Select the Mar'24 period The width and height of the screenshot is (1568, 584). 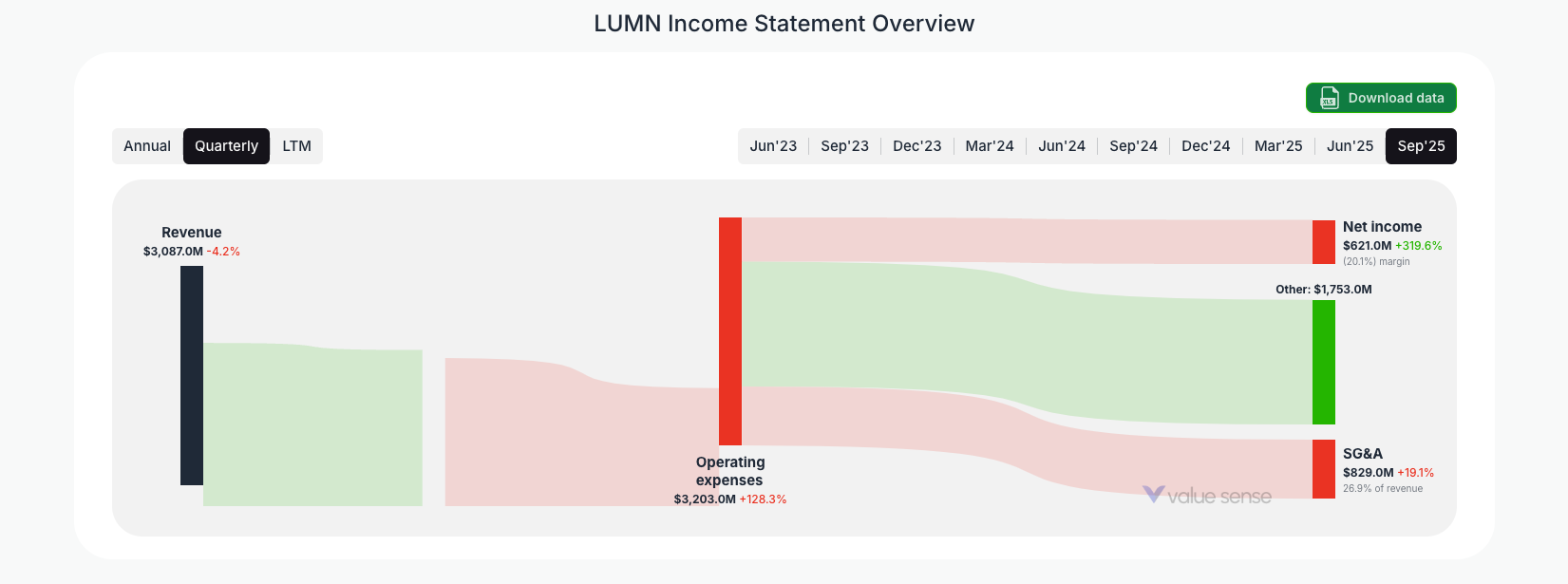click(x=990, y=146)
